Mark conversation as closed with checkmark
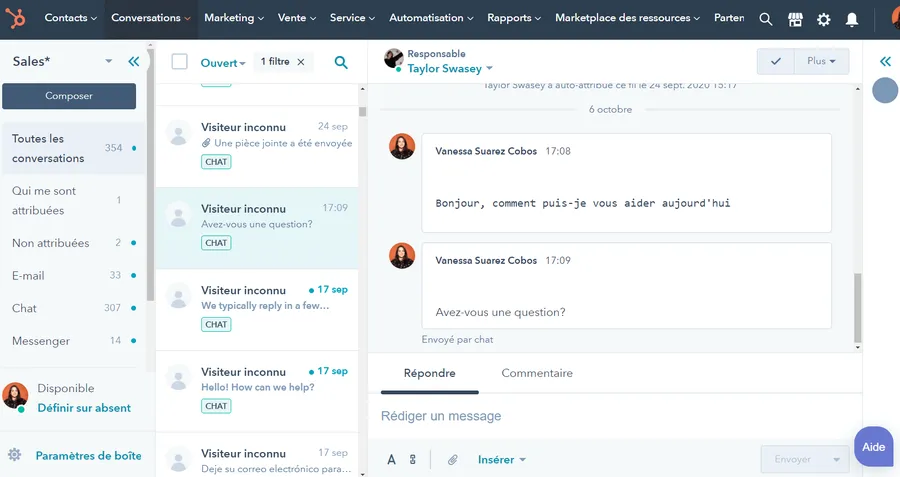 coord(775,61)
